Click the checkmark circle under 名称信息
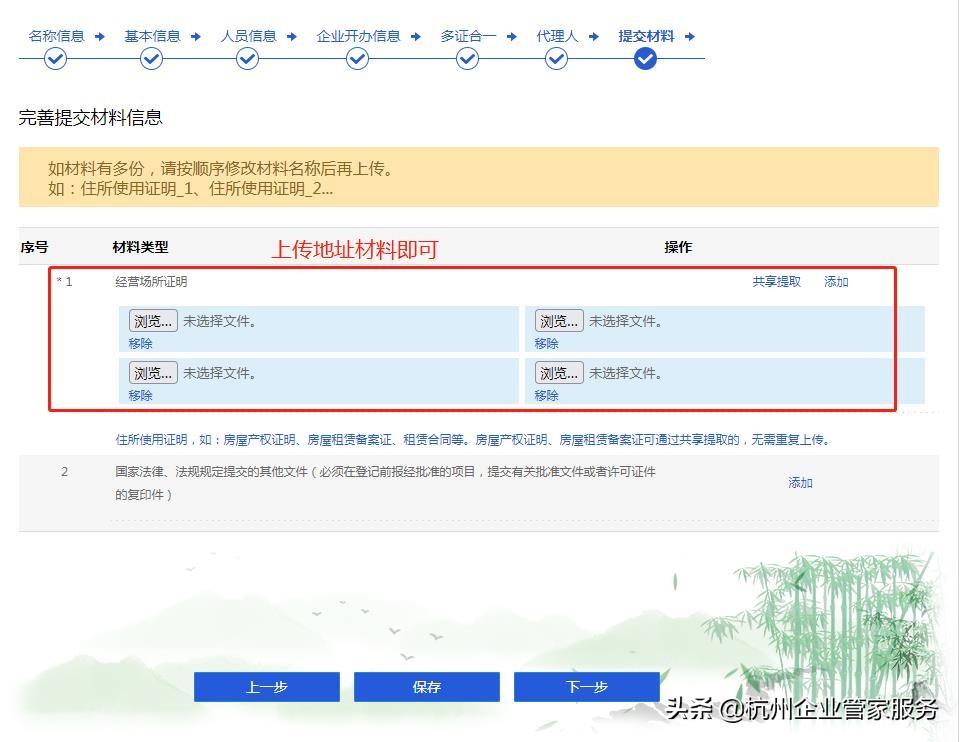This screenshot has width=960, height=742. pos(55,59)
